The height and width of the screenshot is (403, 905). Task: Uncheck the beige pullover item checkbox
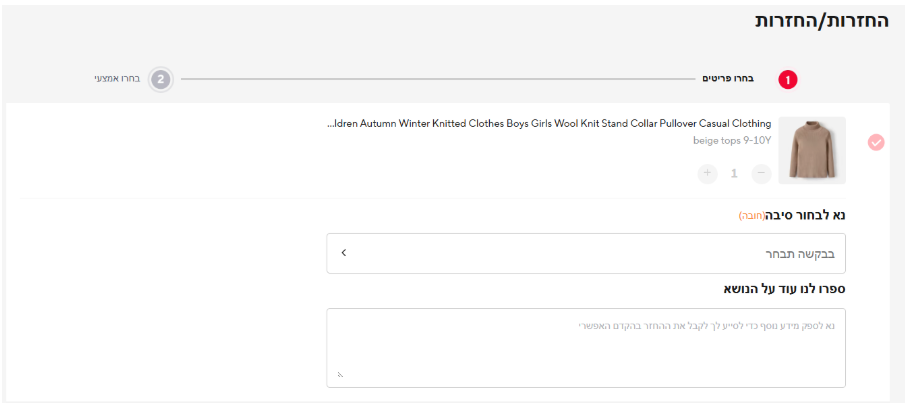tap(876, 142)
